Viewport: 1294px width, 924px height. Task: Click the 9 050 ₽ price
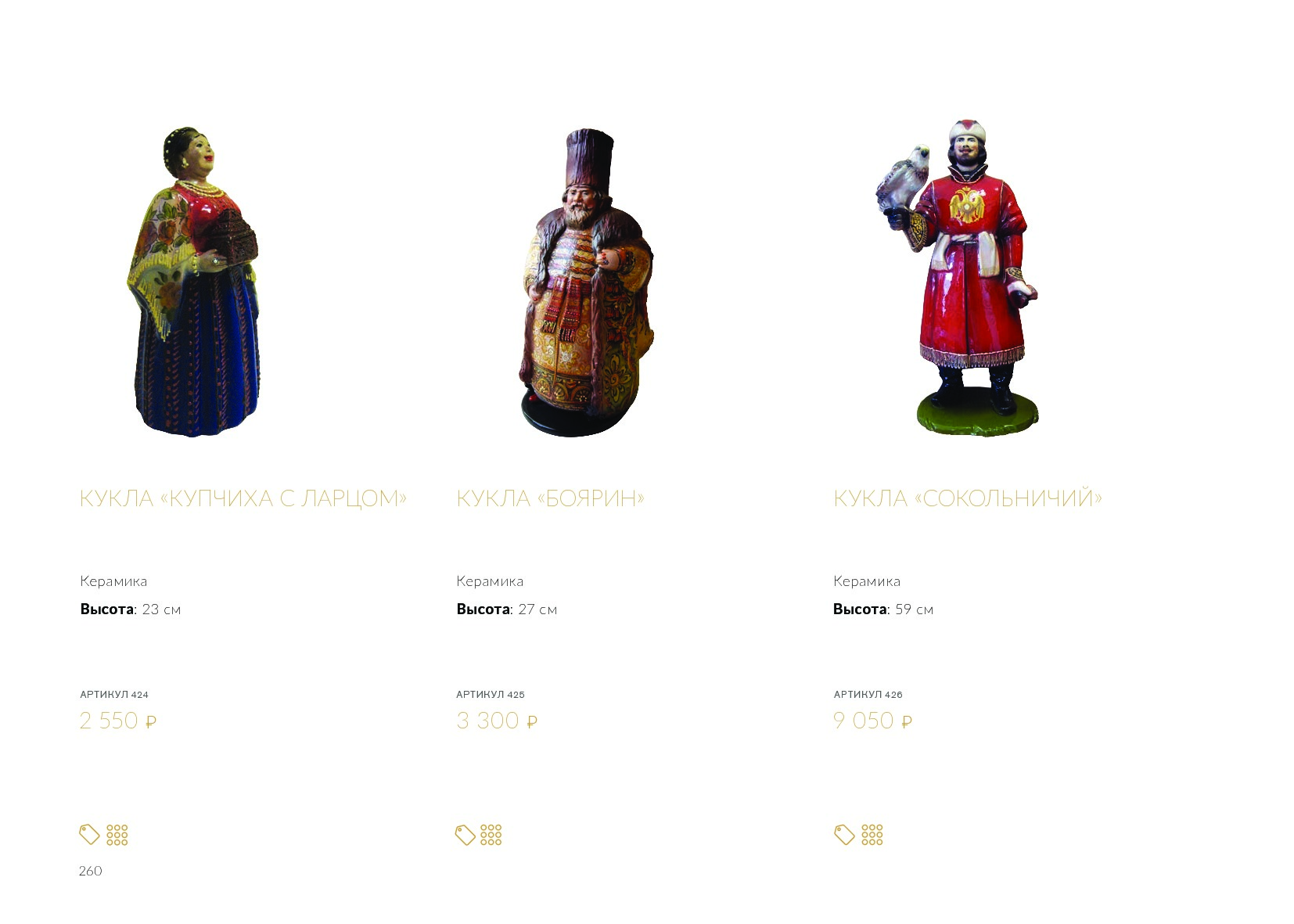(x=873, y=721)
